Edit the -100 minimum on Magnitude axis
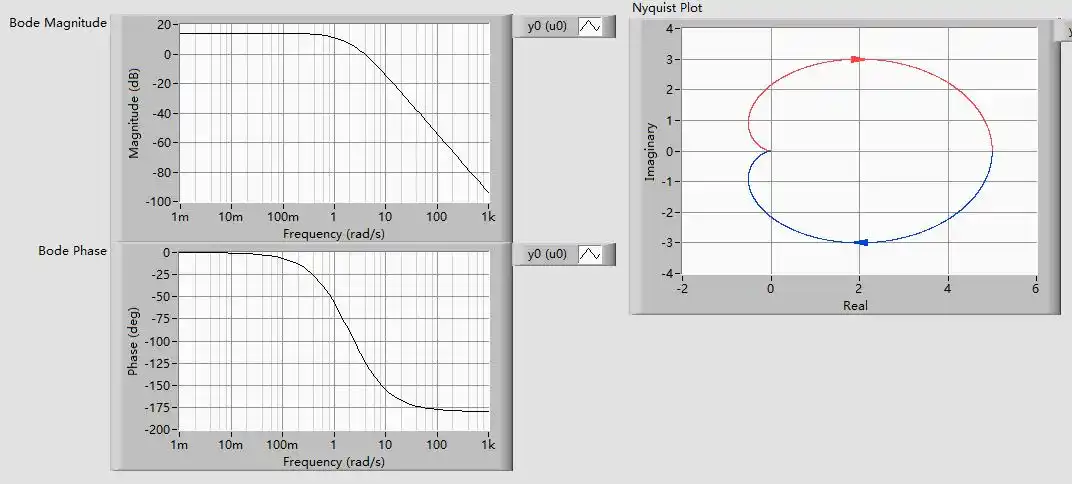Screen dimensions: 1072x484 (x=159, y=202)
